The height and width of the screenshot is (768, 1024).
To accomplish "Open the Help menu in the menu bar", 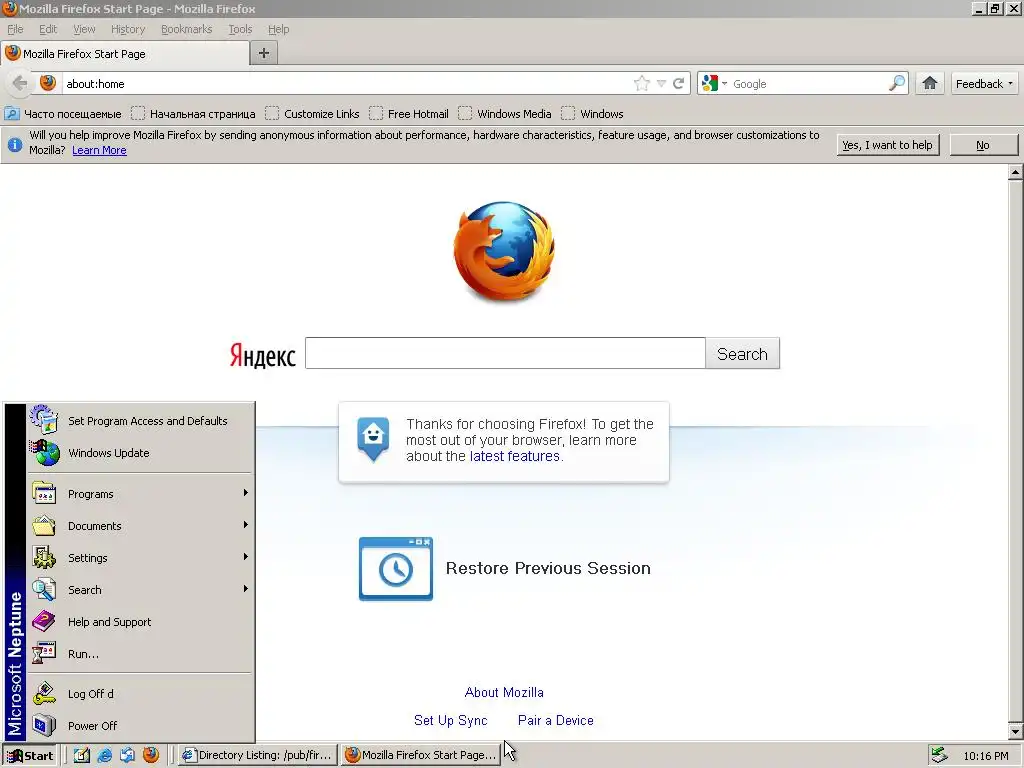I will 278,29.
